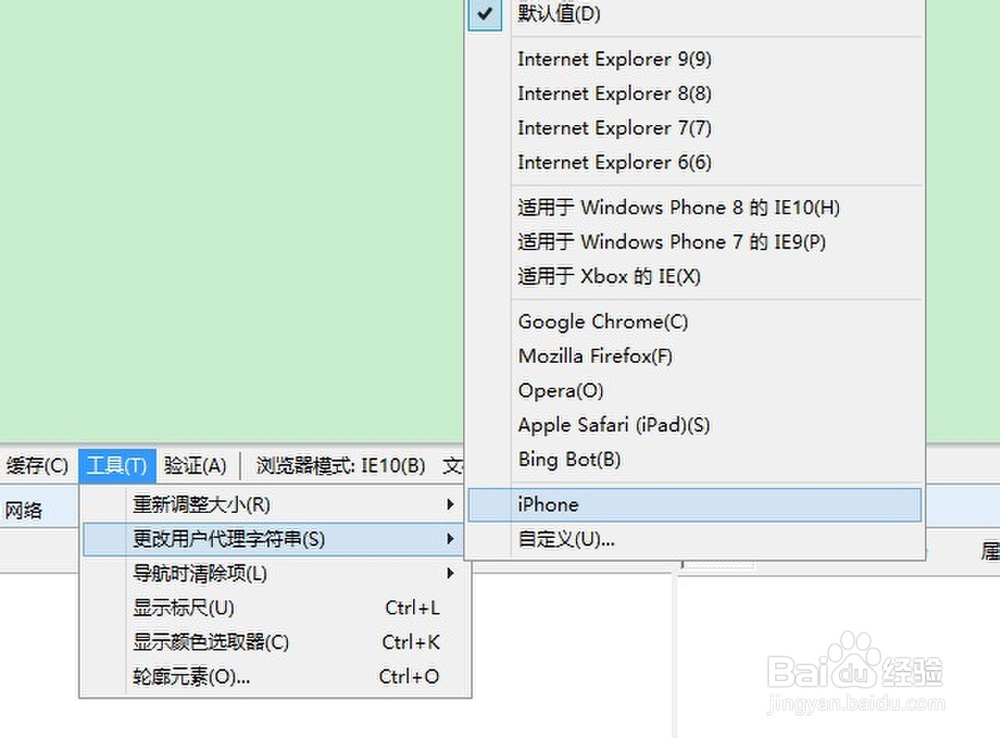
Task: Toggle the checked 默认值(D) default agent
Action: coord(557,14)
